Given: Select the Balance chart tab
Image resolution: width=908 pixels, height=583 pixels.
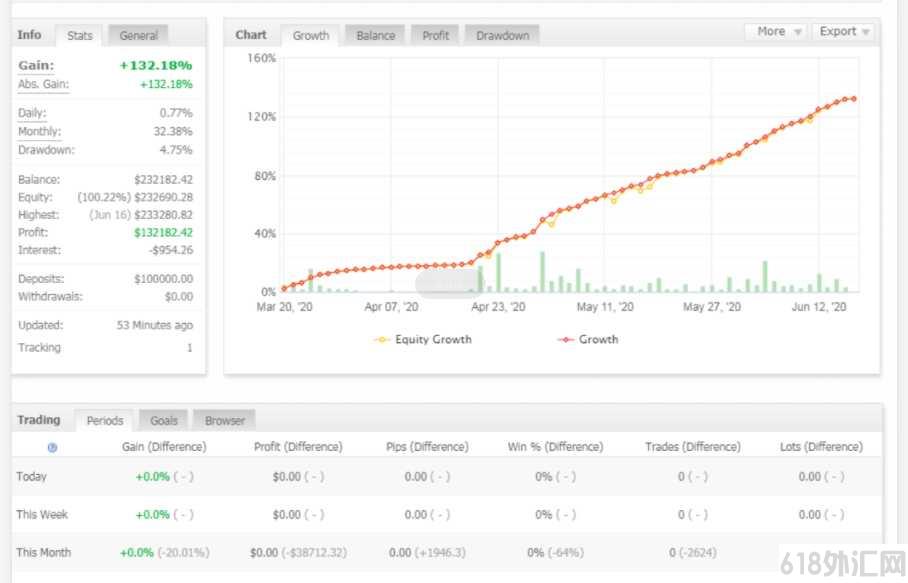Looking at the screenshot, I should [x=376, y=36].
